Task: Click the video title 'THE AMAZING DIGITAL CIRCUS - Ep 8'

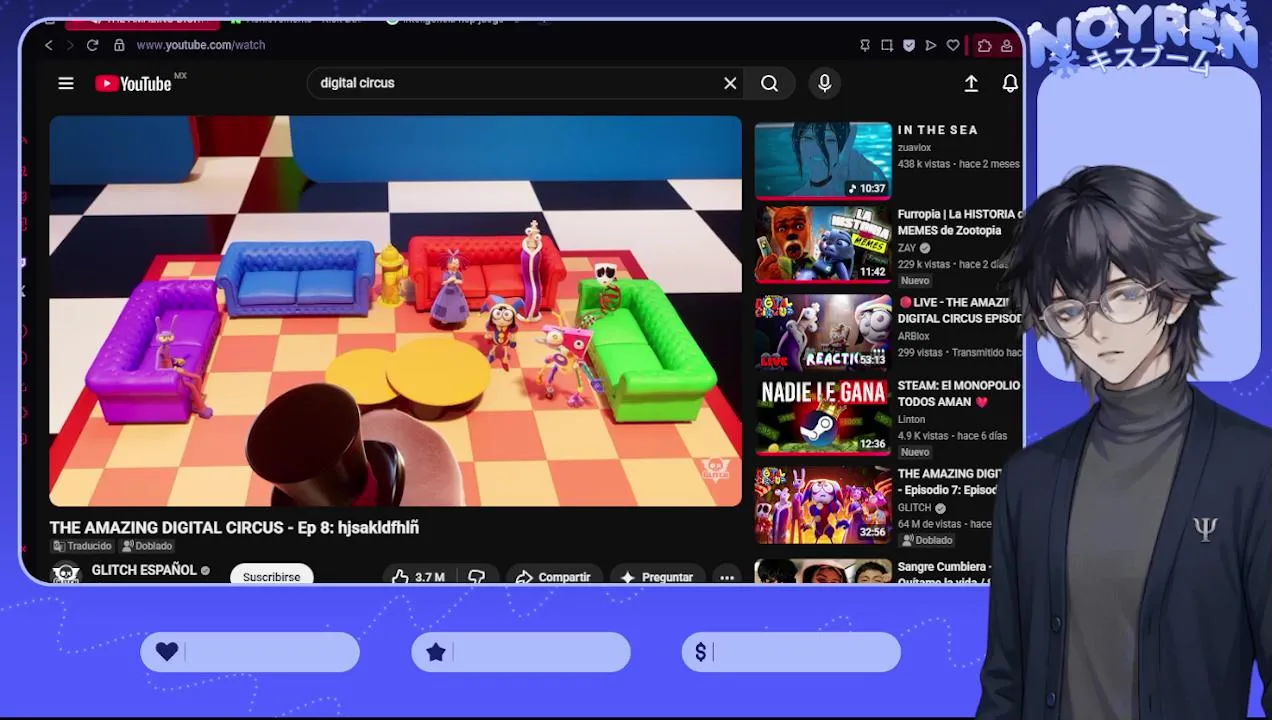Action: tap(234, 527)
